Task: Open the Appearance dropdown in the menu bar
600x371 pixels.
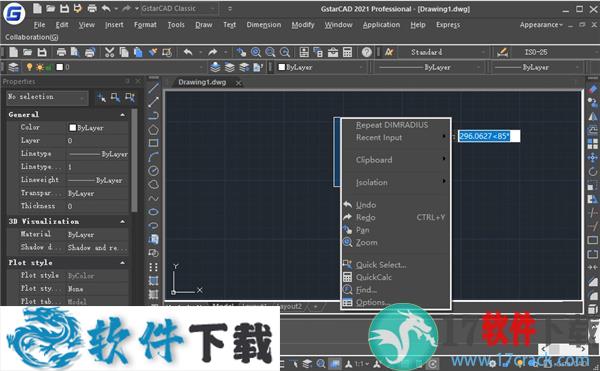Action: [541, 25]
